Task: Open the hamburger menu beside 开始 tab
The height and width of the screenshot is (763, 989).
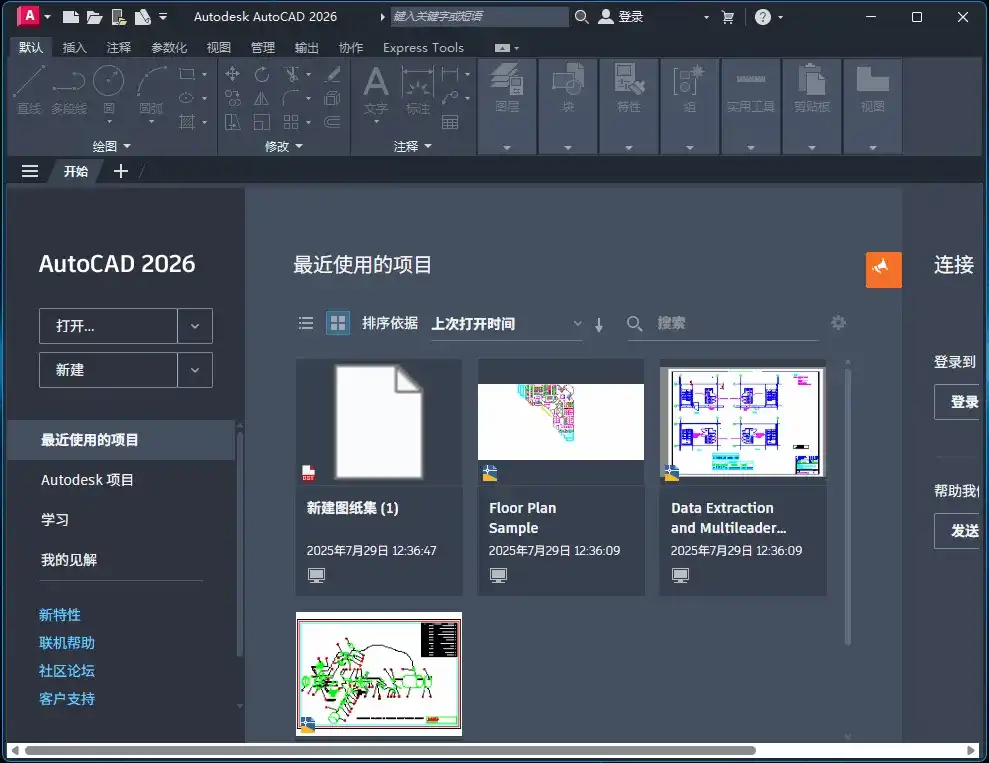Action: 30,171
